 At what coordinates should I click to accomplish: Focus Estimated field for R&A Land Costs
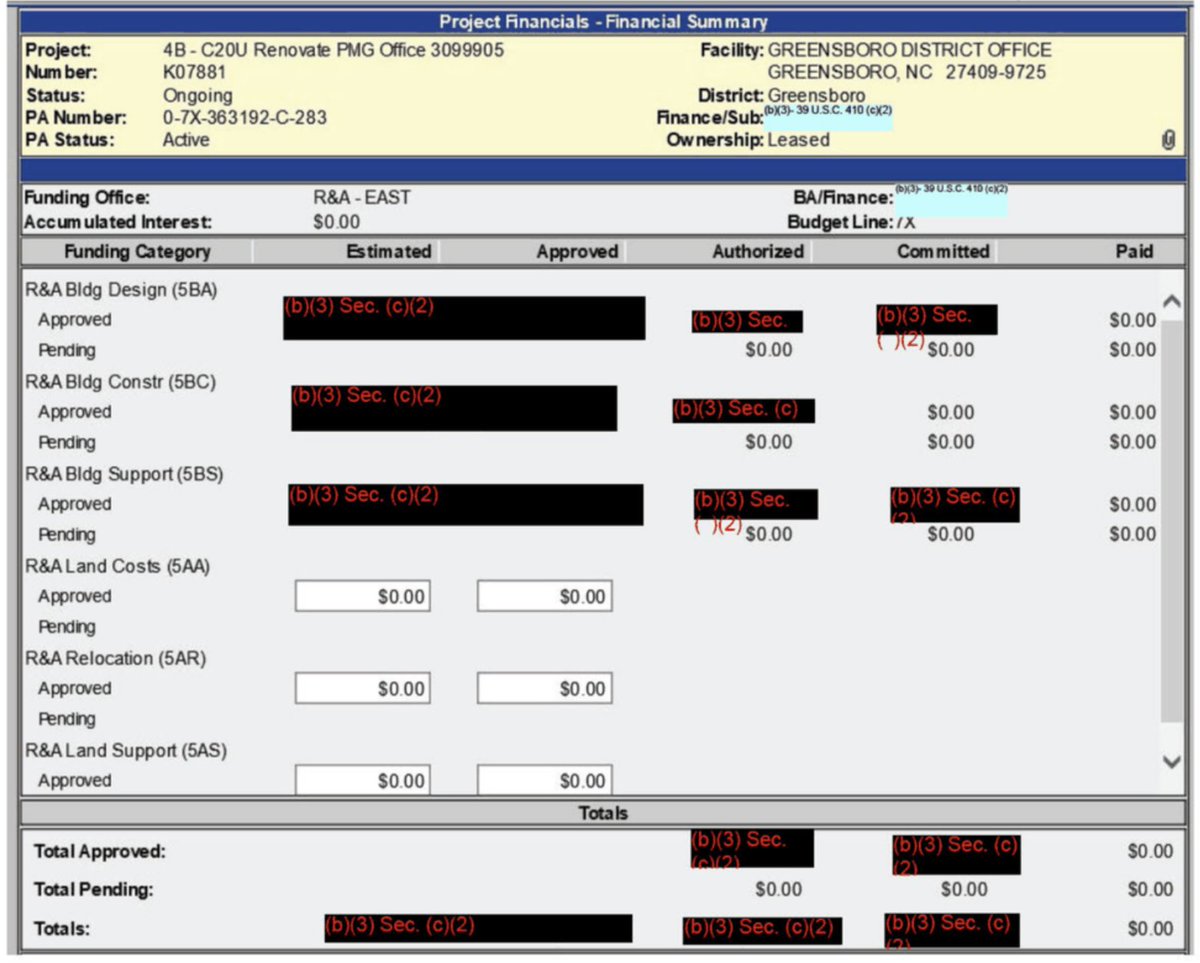[x=363, y=597]
